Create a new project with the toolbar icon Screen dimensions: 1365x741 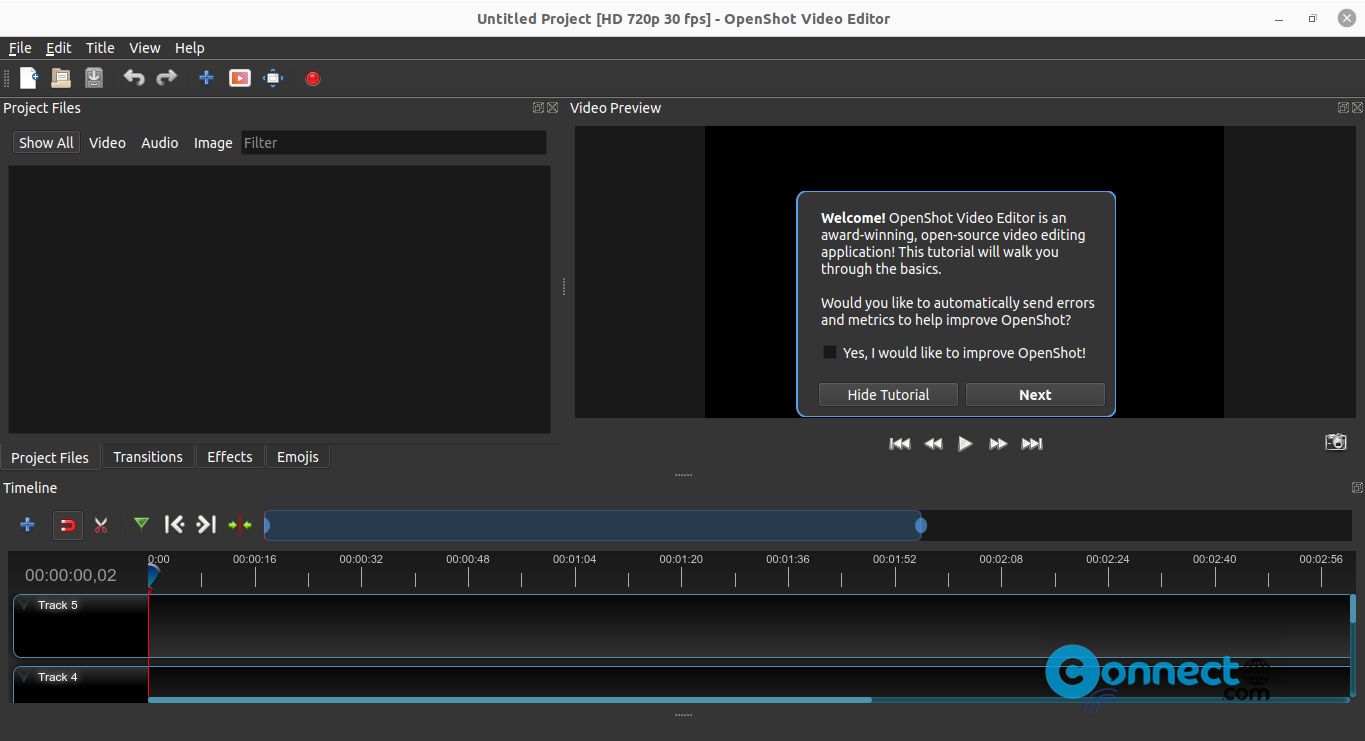pyautogui.click(x=29, y=78)
